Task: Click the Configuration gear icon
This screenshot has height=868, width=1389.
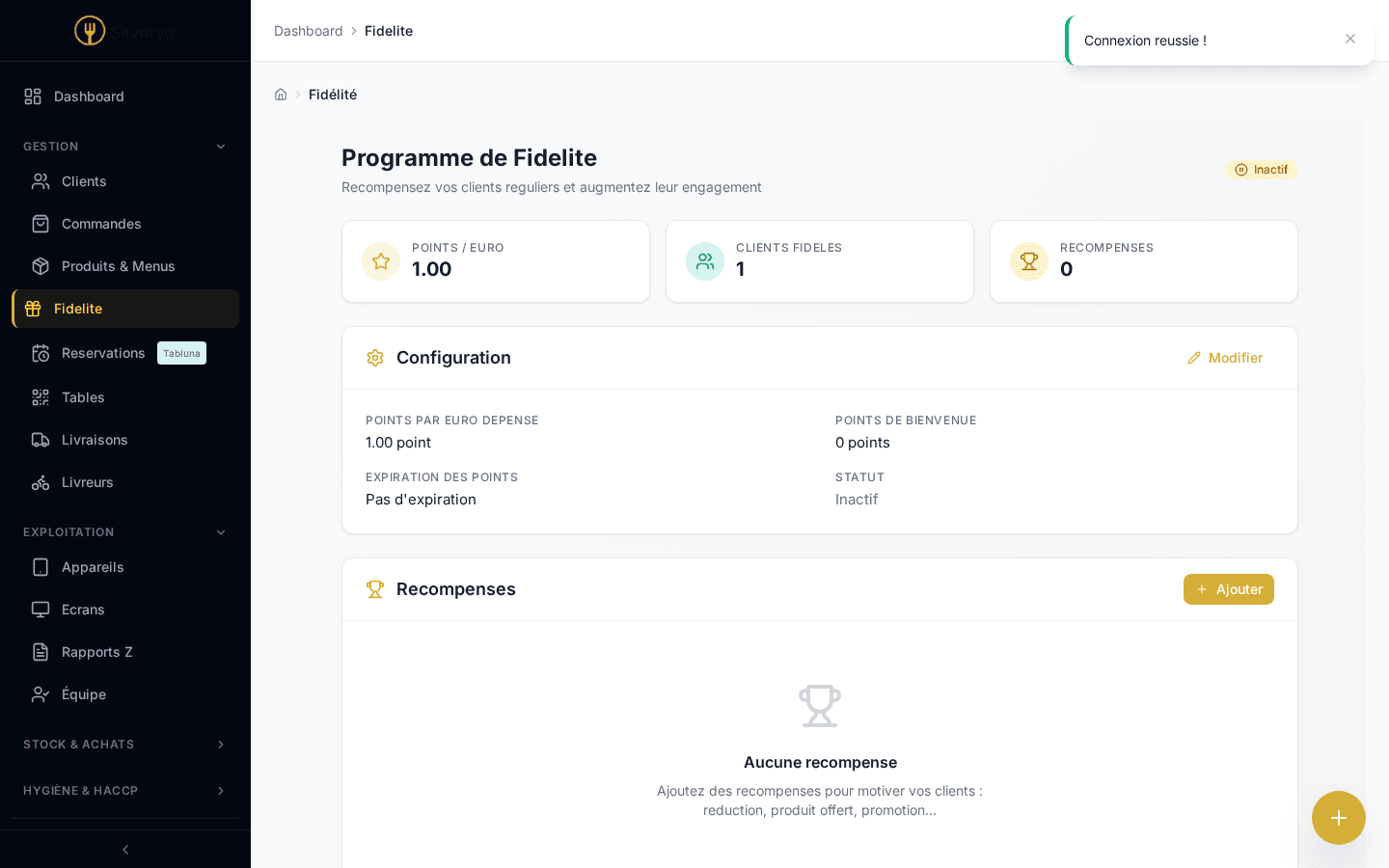Action: [375, 358]
